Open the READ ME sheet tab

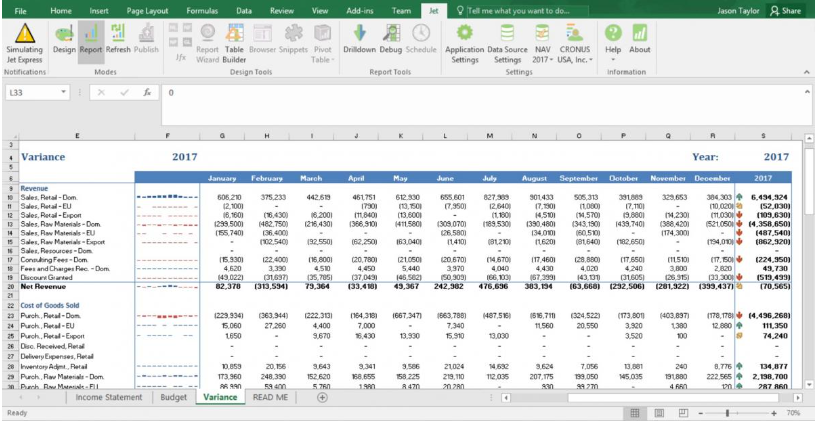point(271,398)
